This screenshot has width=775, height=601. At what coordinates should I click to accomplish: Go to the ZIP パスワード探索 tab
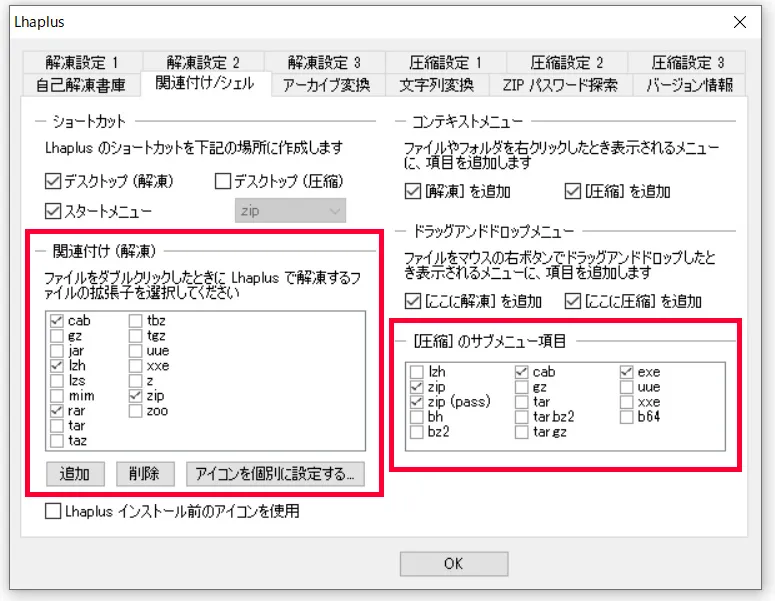[x=560, y=85]
